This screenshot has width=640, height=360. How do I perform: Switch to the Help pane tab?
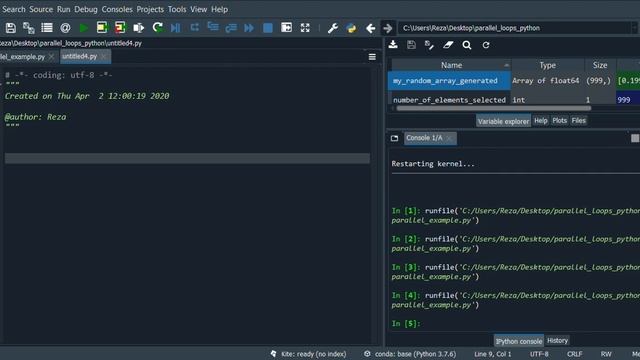540,120
